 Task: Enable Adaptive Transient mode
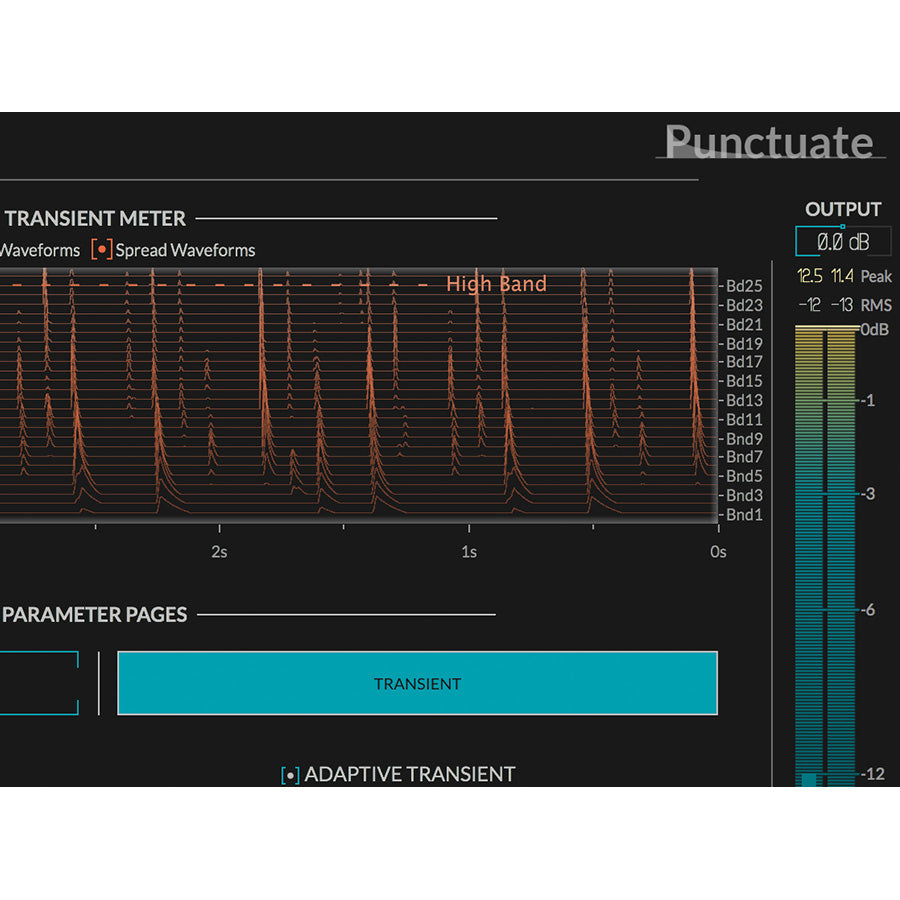click(x=410, y=774)
